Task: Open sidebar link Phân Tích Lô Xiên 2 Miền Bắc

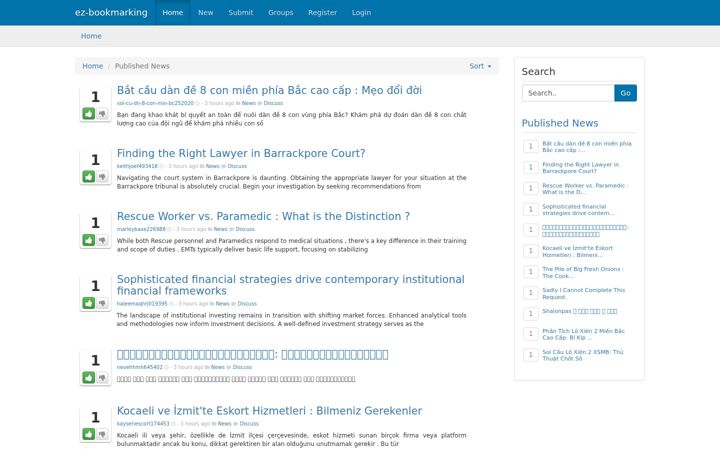Action: pos(583,334)
